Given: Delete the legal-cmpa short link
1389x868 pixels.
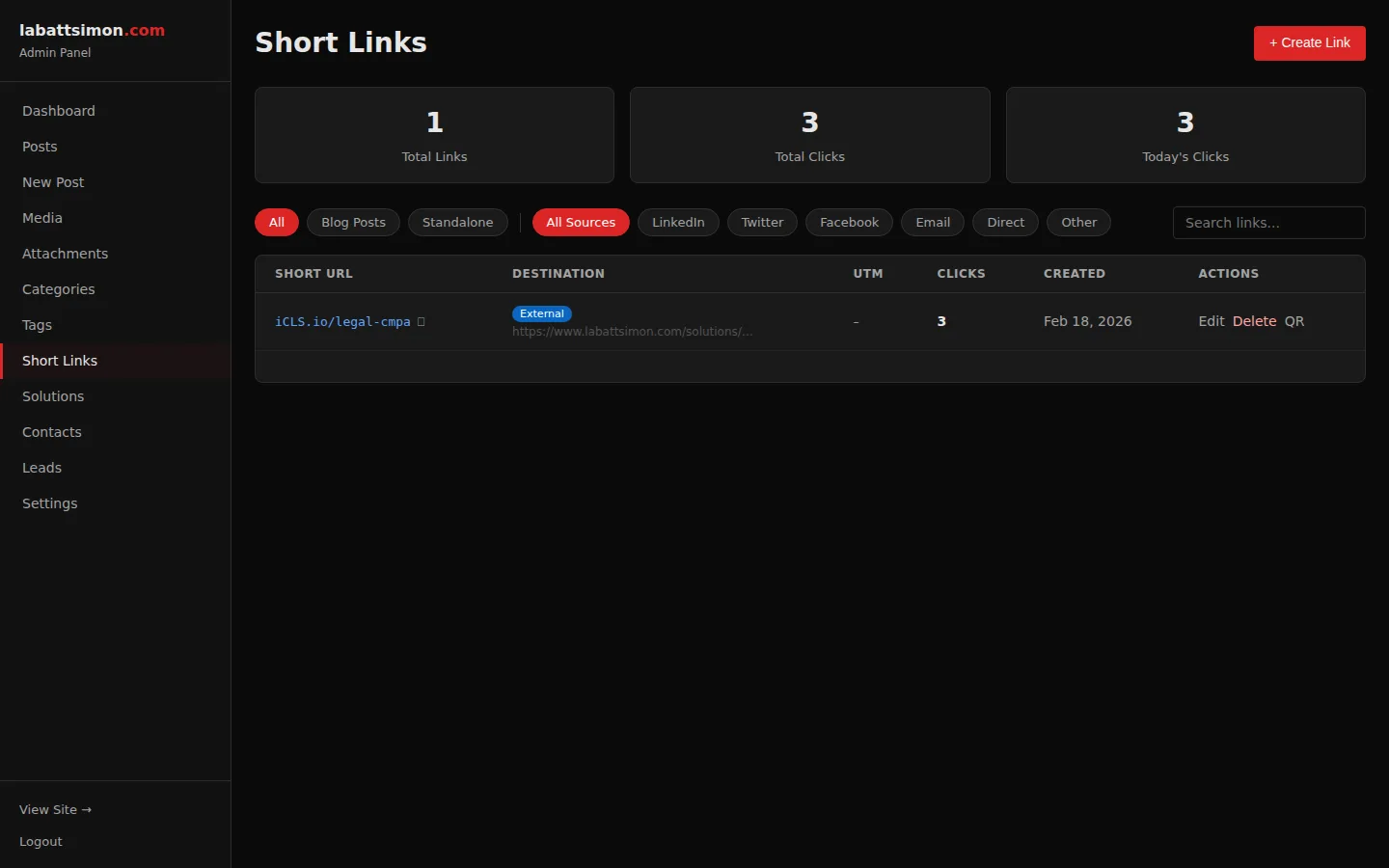Looking at the screenshot, I should tap(1253, 321).
